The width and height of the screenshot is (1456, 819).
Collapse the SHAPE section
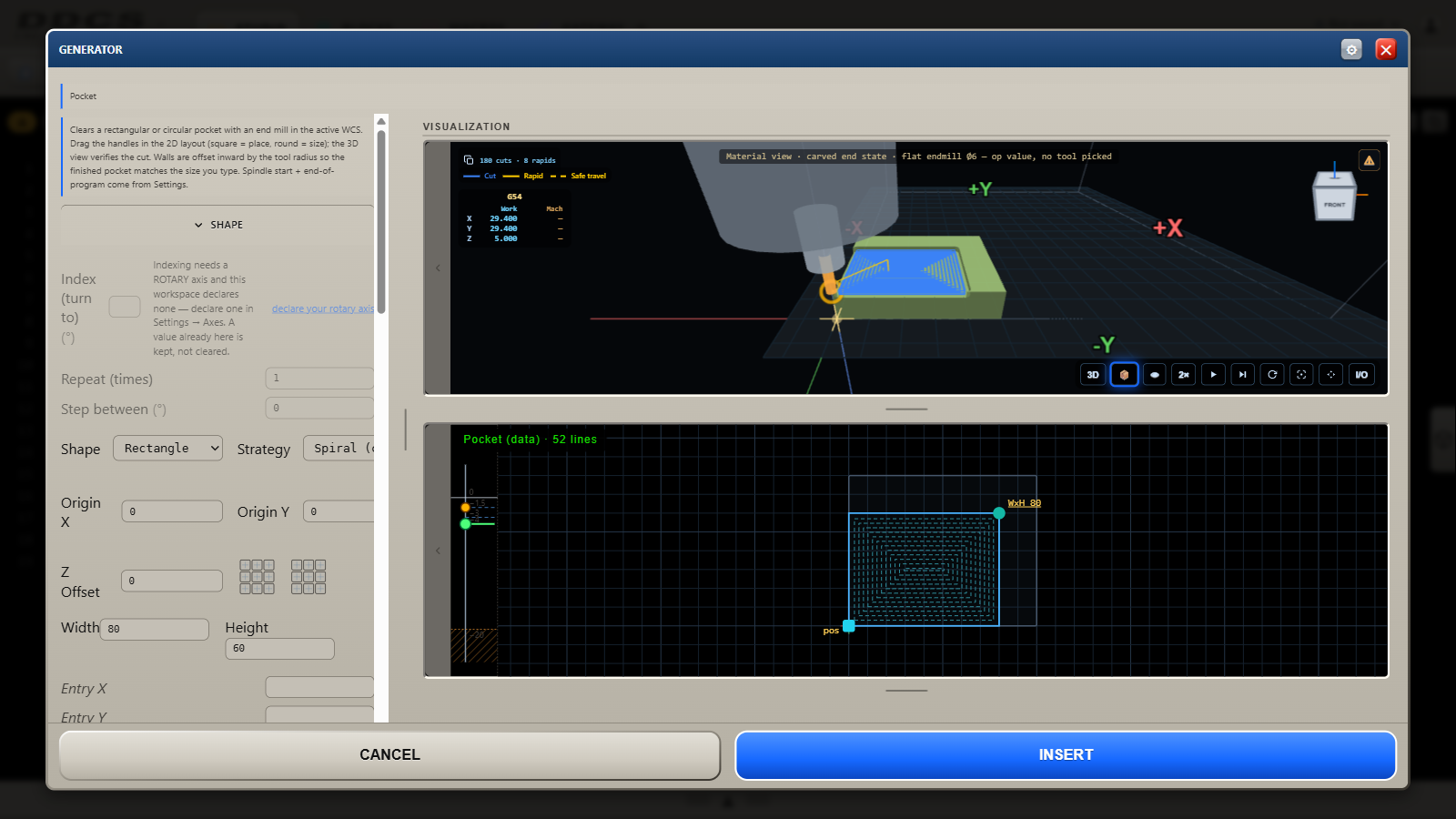[218, 225]
